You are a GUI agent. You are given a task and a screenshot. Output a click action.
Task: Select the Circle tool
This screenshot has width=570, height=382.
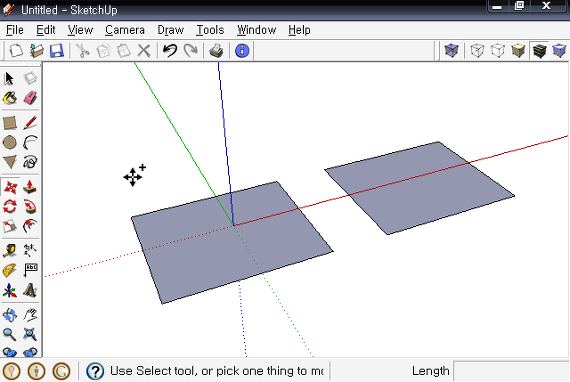click(10, 142)
